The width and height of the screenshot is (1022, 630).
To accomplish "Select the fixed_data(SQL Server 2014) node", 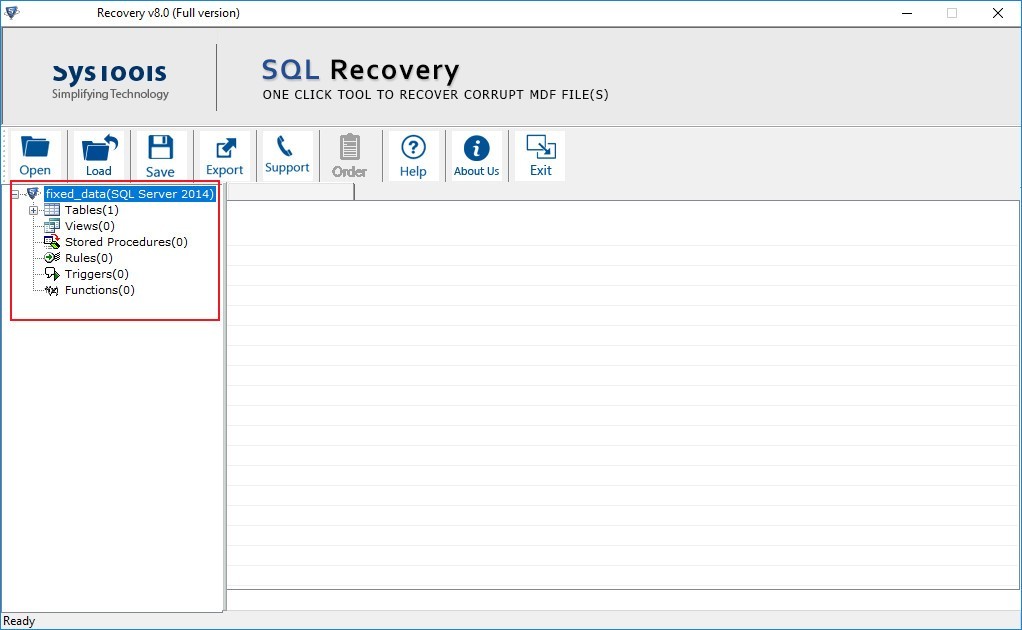I will pyautogui.click(x=130, y=193).
